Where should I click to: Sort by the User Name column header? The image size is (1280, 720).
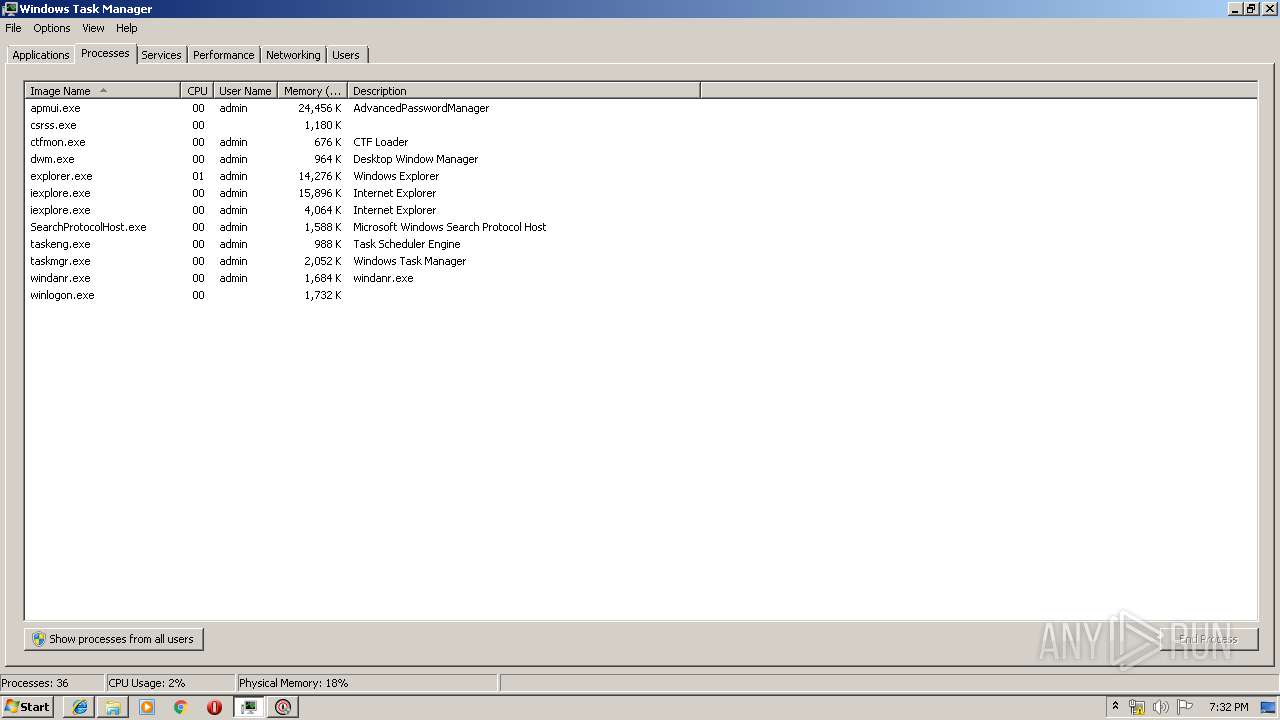(245, 91)
